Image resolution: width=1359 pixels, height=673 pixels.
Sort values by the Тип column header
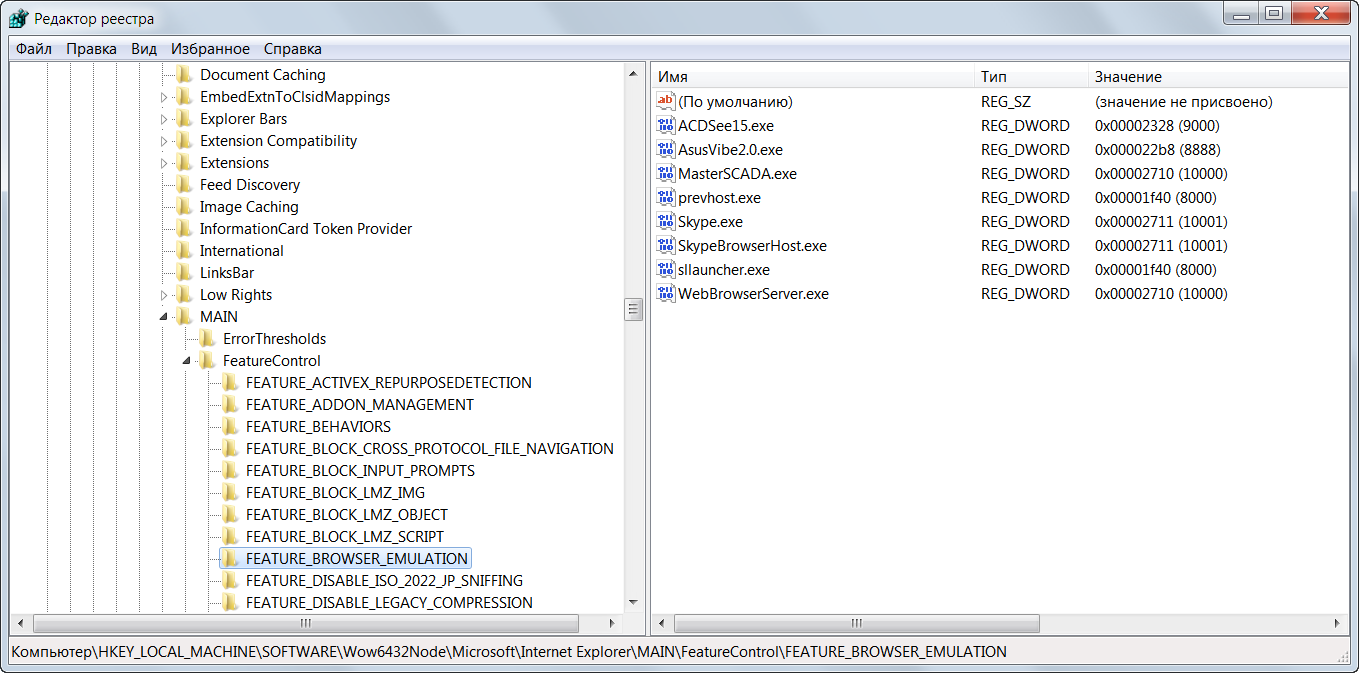(1031, 76)
